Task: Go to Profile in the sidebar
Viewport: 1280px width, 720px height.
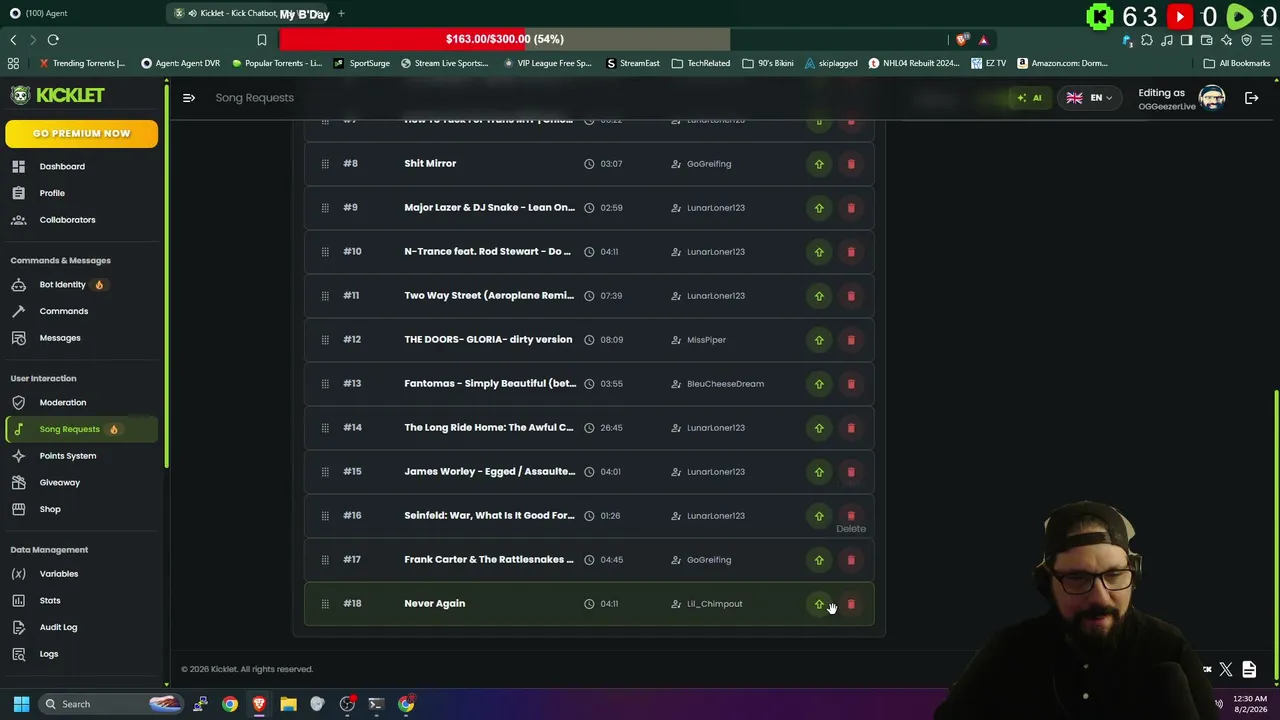Action: [x=52, y=193]
